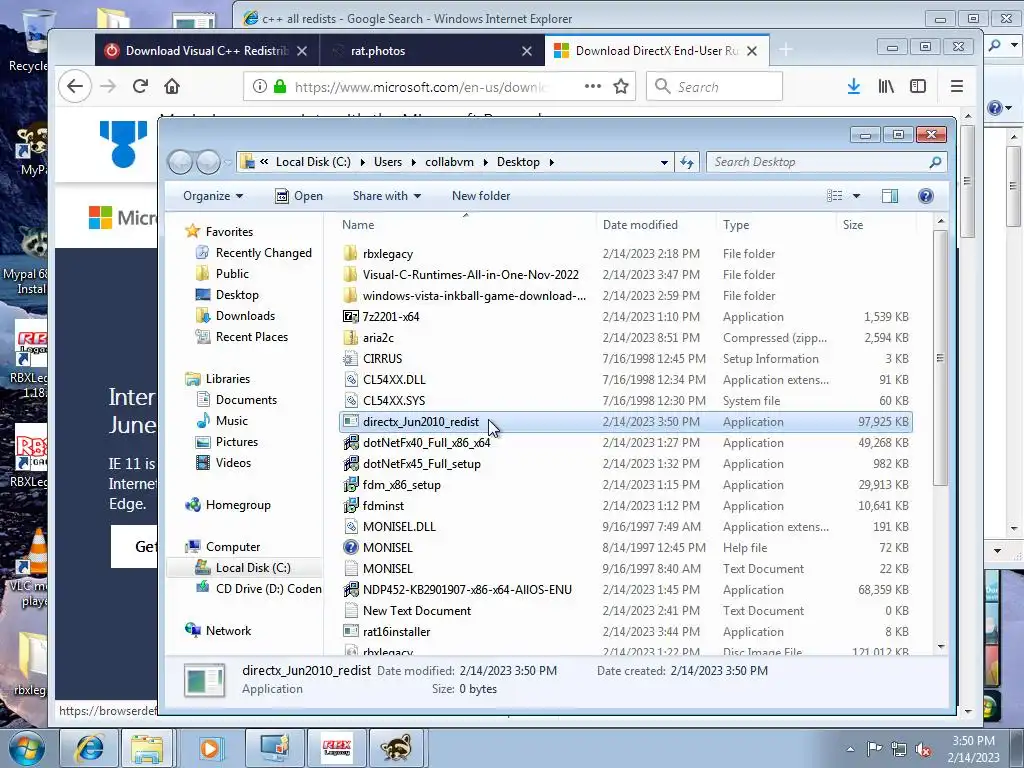Screen dimensions: 1024x768
Task: Select Downloads in Favorites
Action: pyautogui.click(x=235, y=315)
